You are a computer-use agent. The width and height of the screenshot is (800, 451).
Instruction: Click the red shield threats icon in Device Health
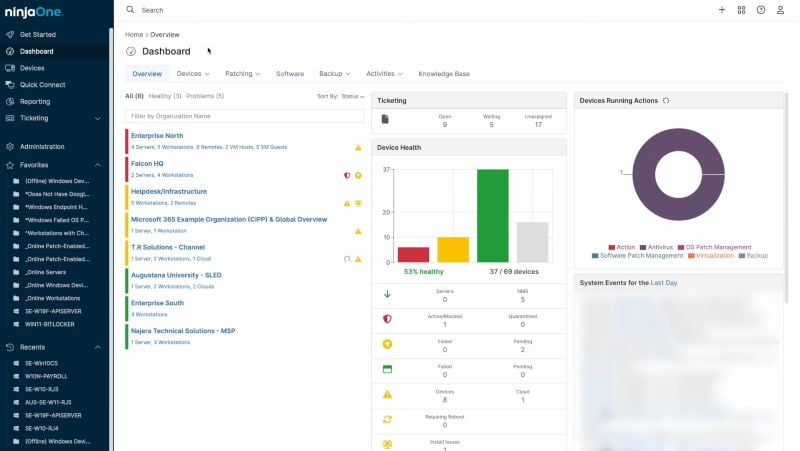coord(387,319)
